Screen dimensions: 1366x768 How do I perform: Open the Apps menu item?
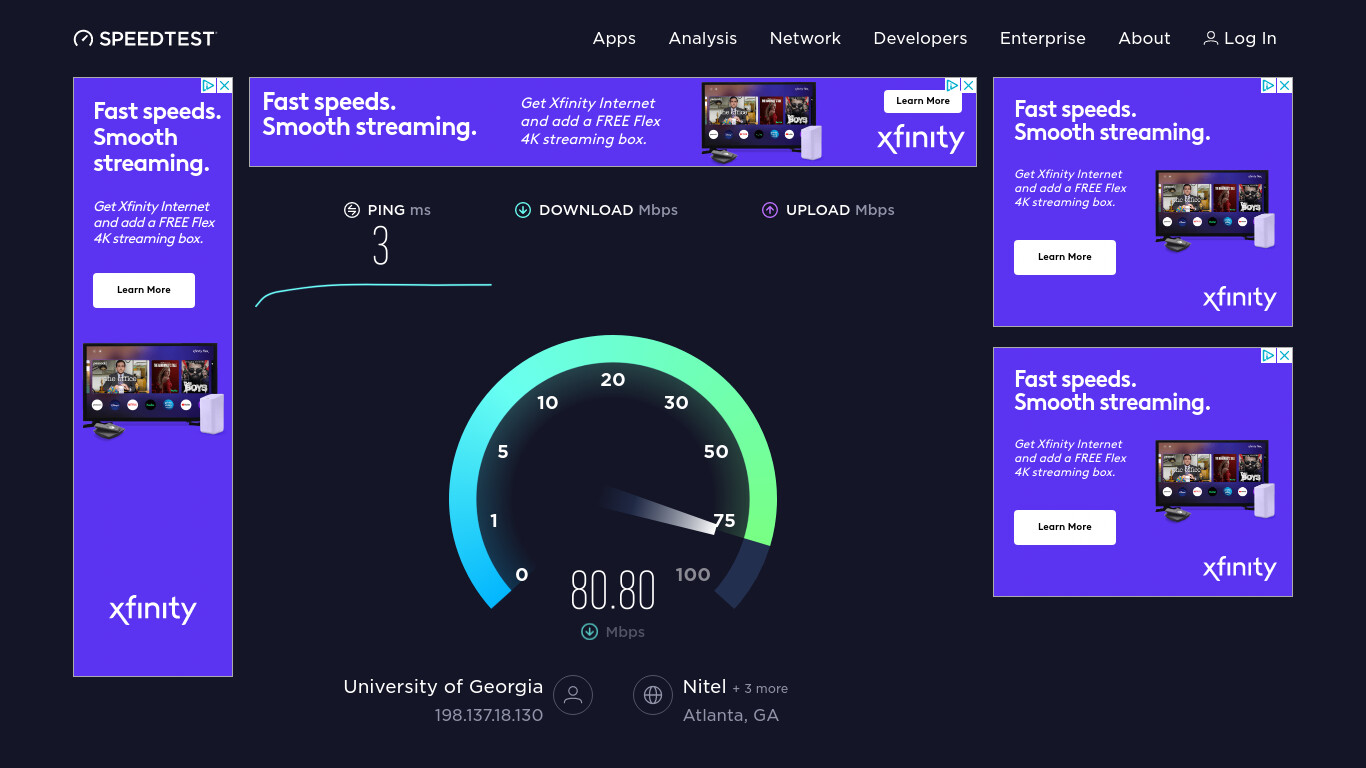click(614, 38)
